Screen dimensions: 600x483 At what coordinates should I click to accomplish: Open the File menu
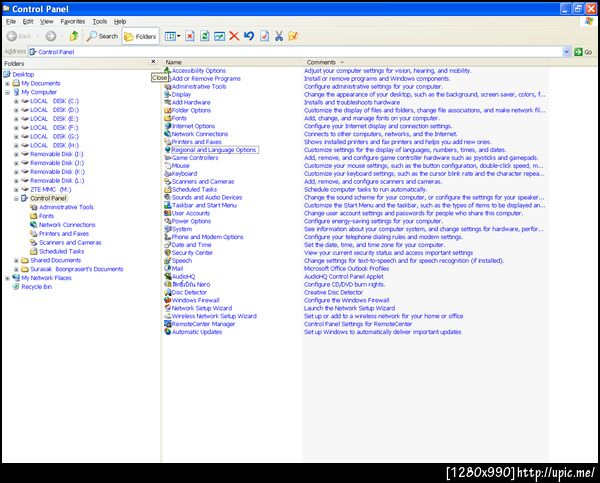click(x=11, y=21)
